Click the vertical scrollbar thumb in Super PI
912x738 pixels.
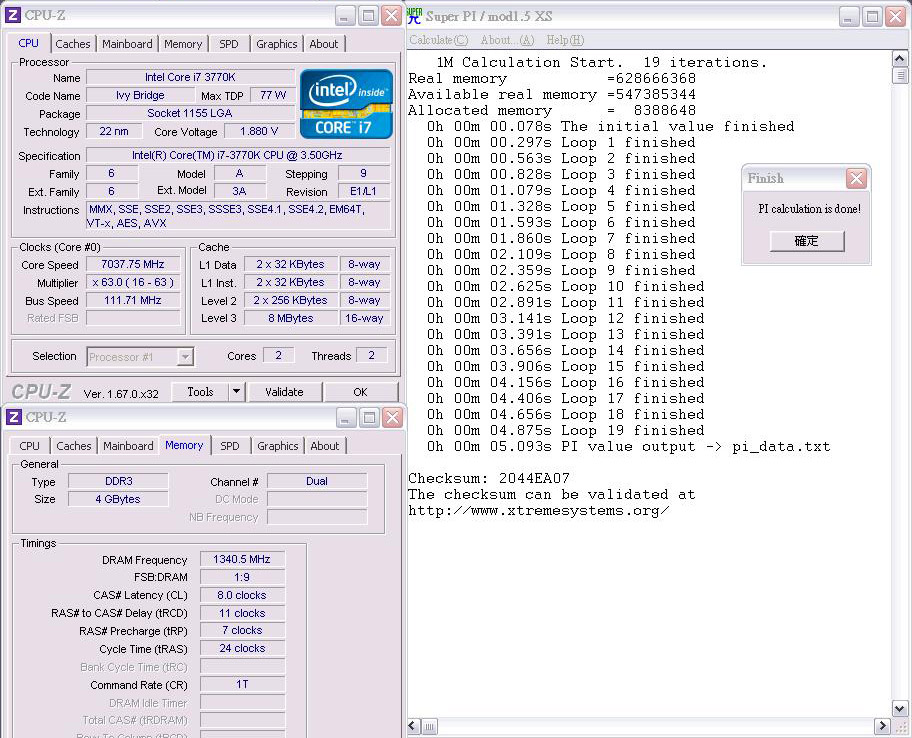(899, 76)
